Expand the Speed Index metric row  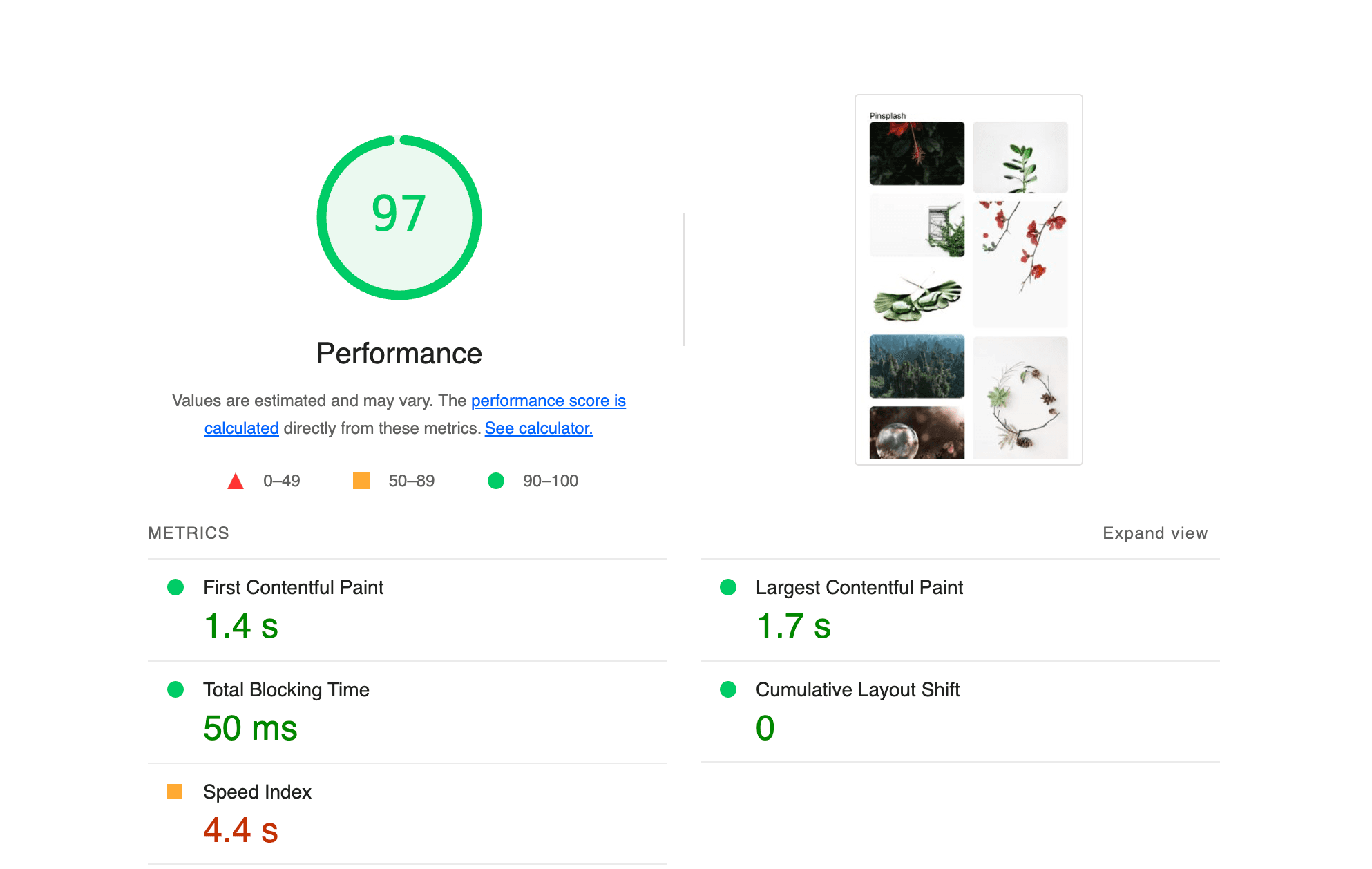[x=408, y=814]
